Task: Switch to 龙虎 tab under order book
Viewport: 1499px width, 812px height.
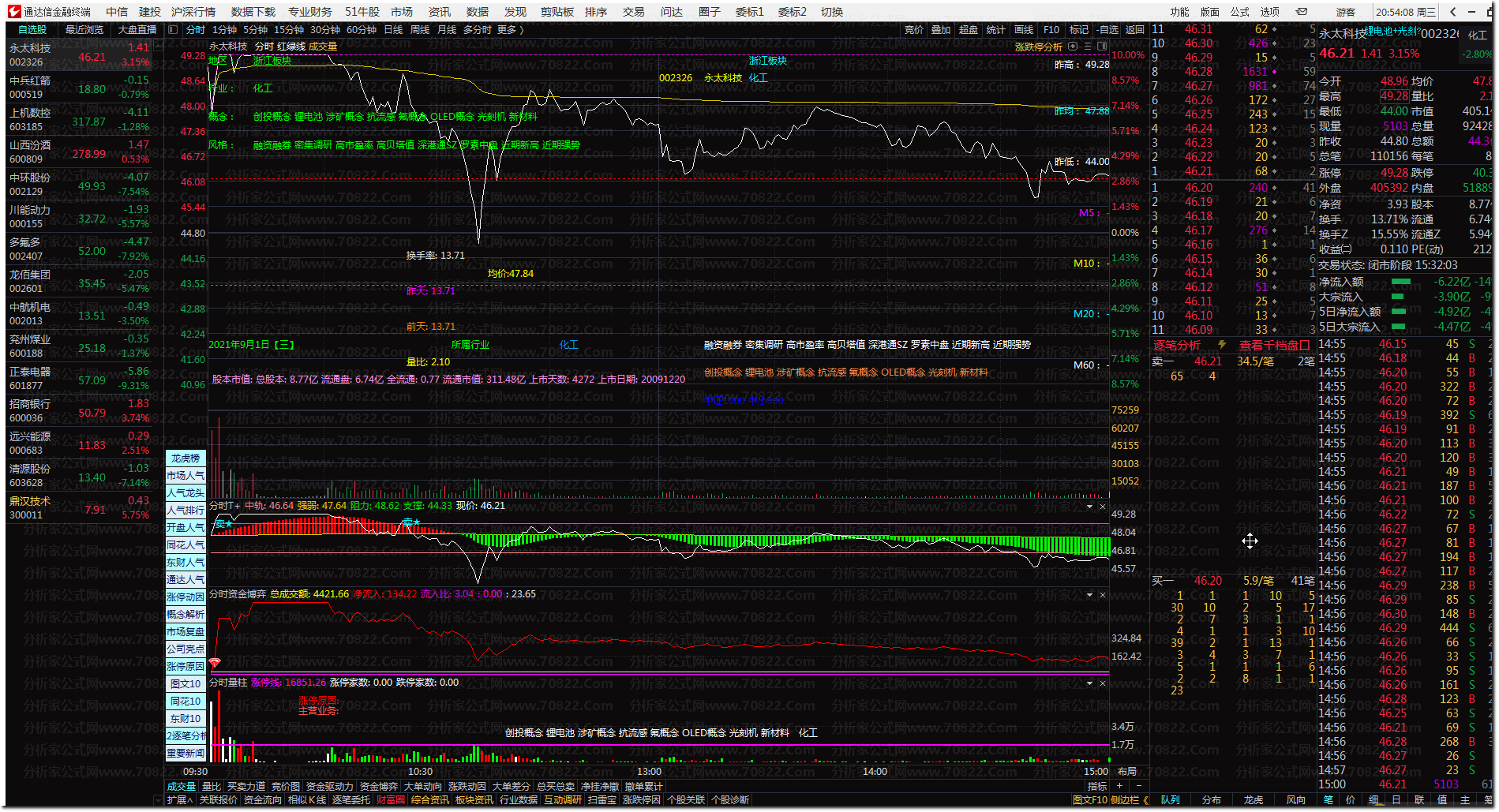Action: pos(1254,800)
